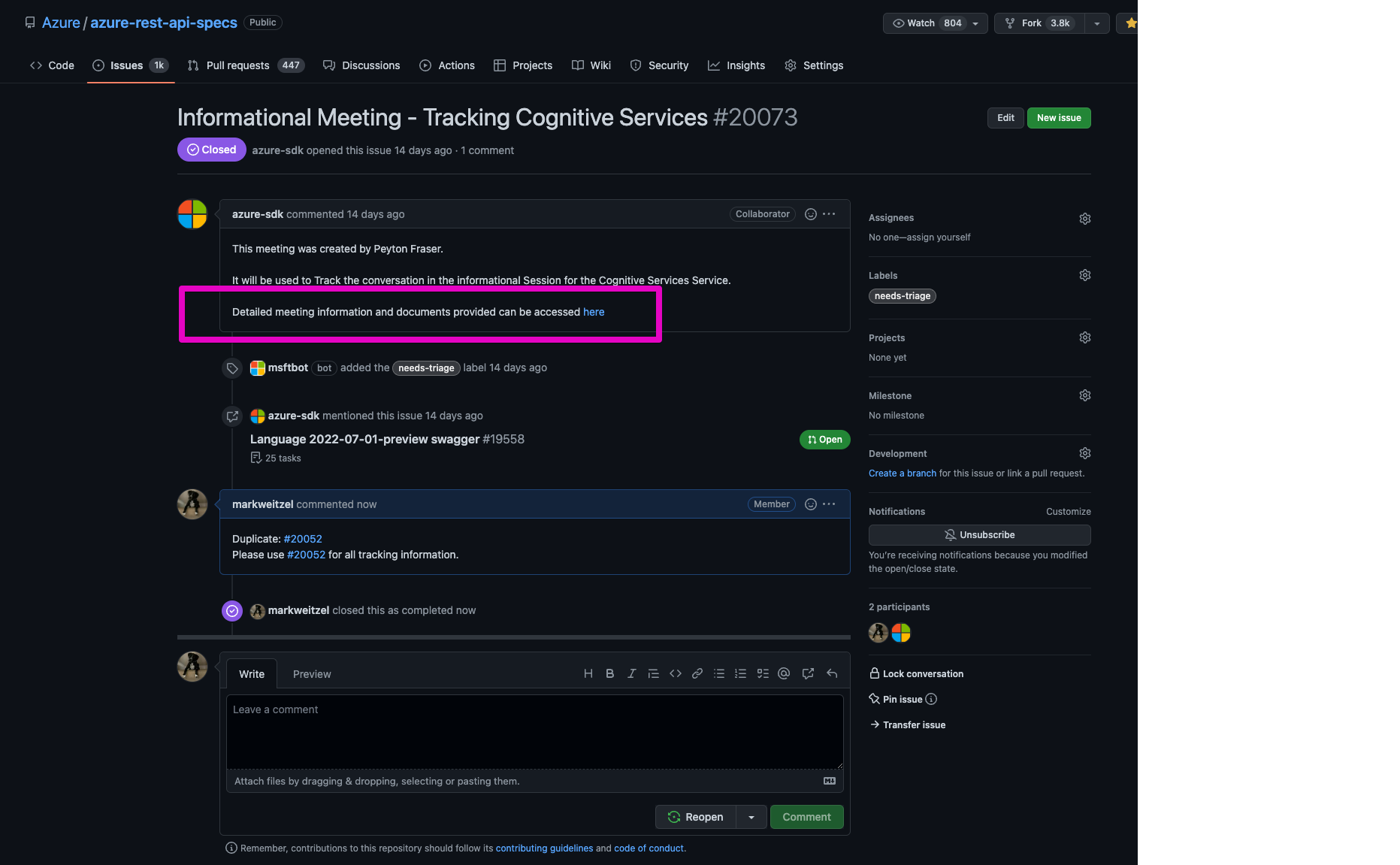The image size is (1400, 865).
Task: Focus the Leave a comment text area
Action: click(534, 732)
